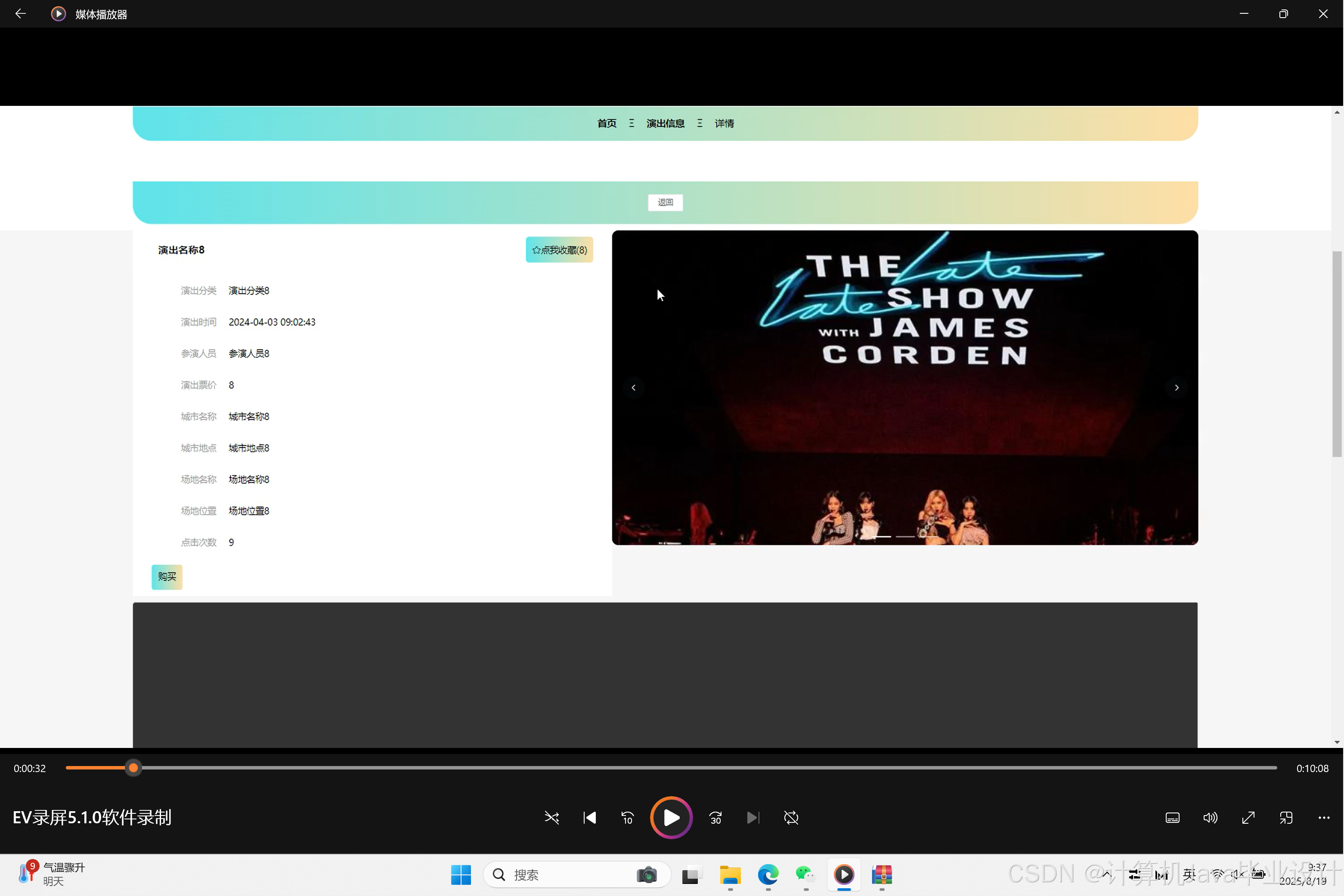Open Task View on the taskbar
The image size is (1344, 896).
coord(692,875)
